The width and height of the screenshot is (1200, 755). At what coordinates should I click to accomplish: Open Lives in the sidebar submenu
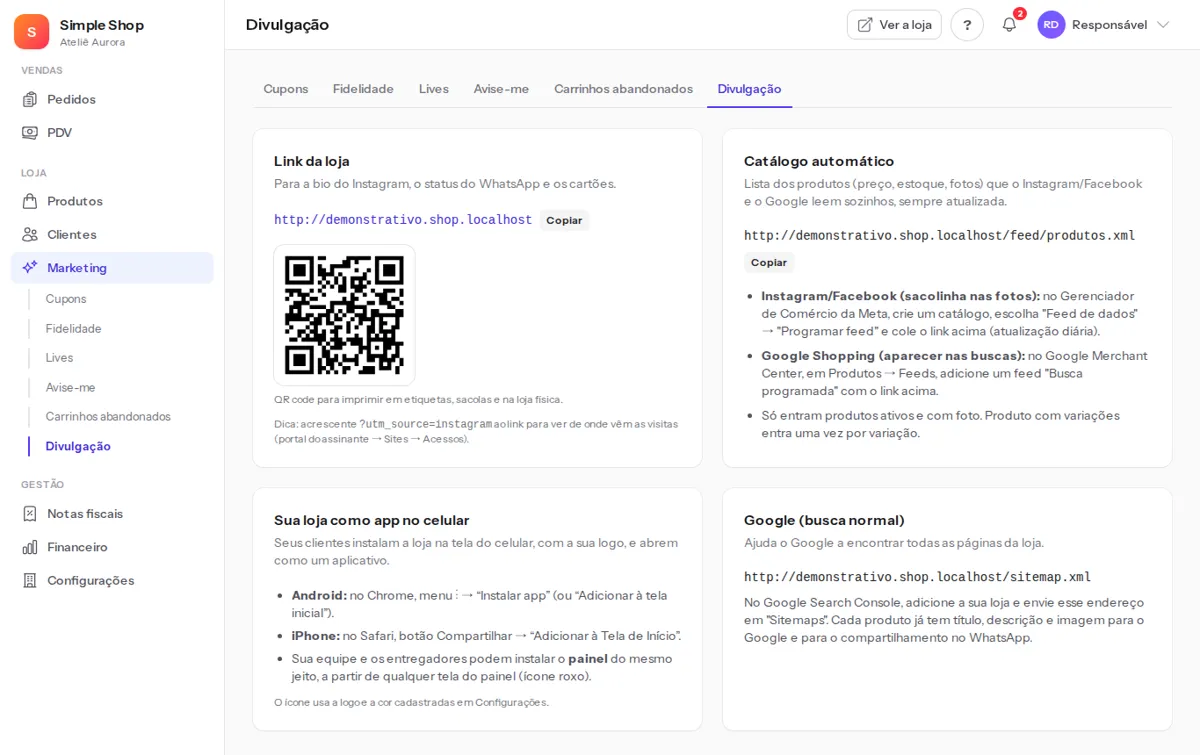point(59,358)
